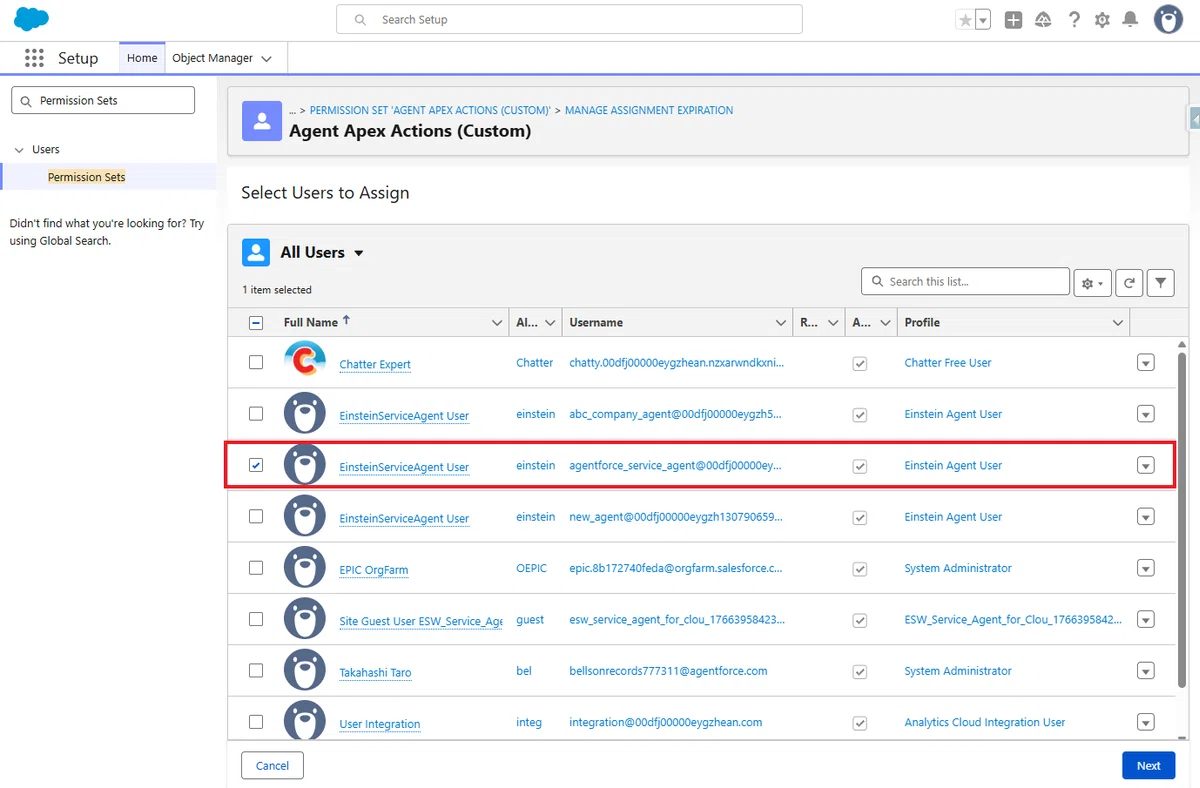Check the Takahashi Taro row checkbox

256,670
